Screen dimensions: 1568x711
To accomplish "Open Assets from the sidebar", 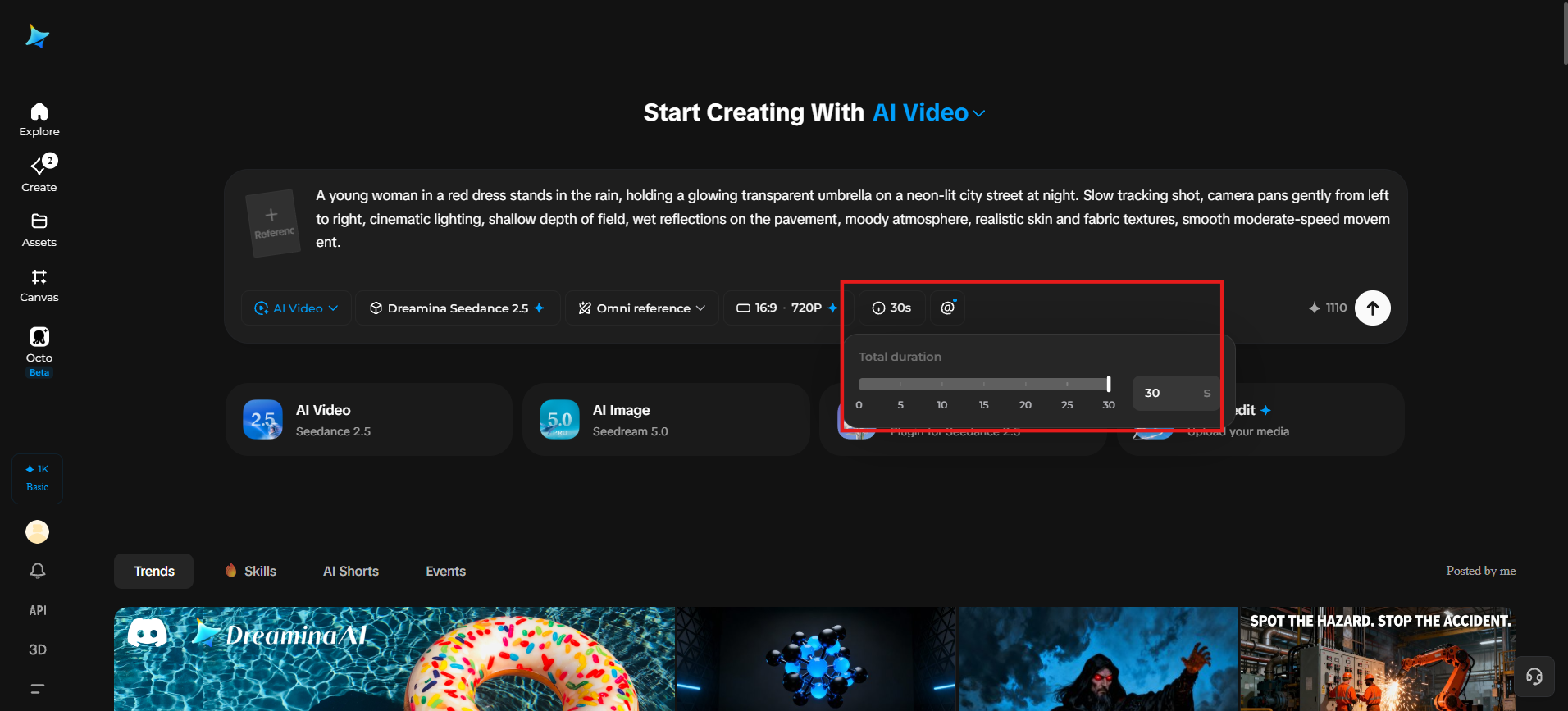I will point(39,230).
